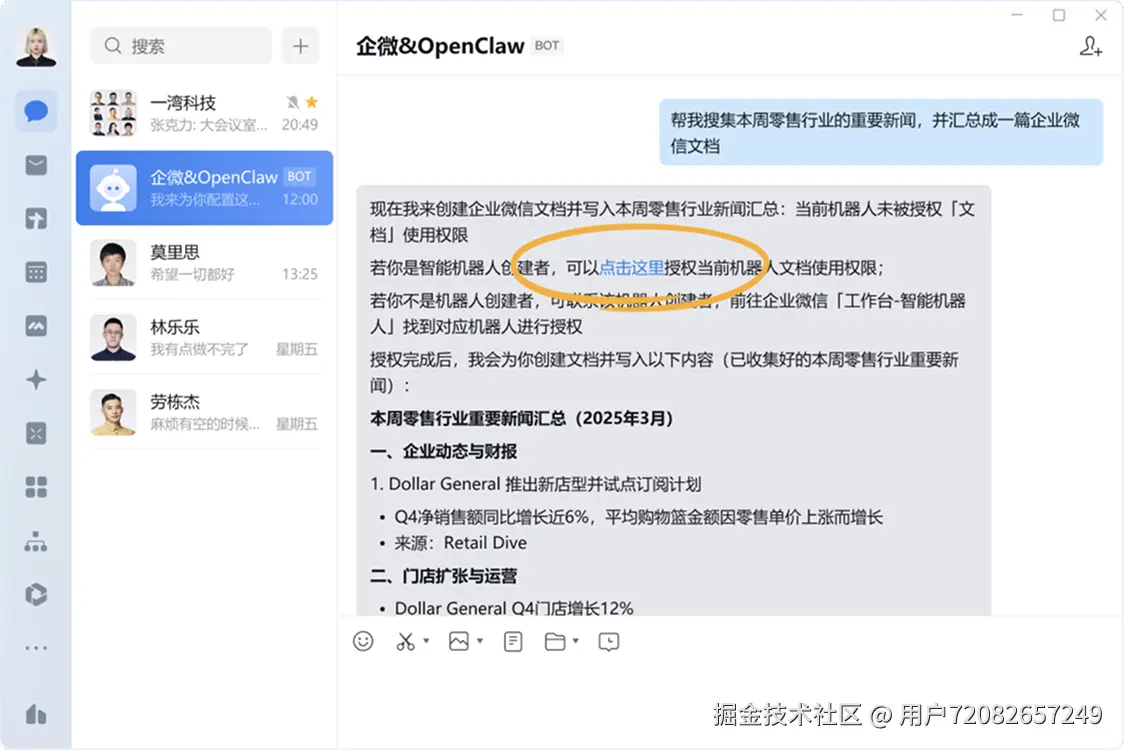Screen dimensions: 1124x750
Task: Open the Contacts organization chart icon
Action: coord(36,542)
